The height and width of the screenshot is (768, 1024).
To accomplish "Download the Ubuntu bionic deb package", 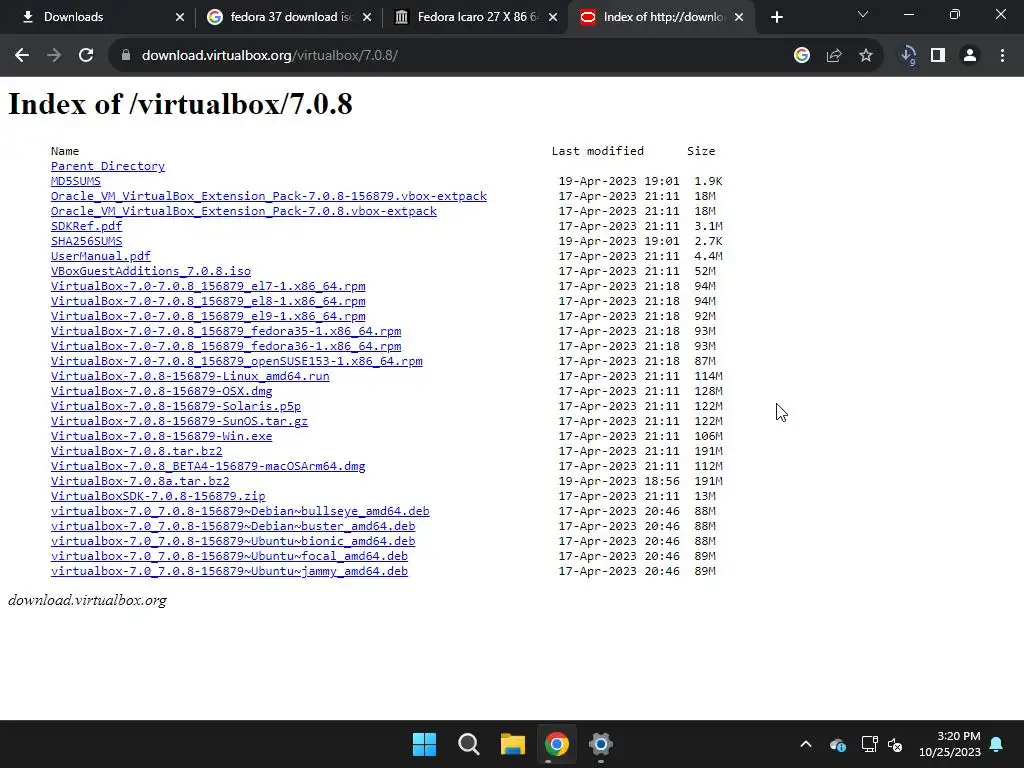I will point(233,541).
